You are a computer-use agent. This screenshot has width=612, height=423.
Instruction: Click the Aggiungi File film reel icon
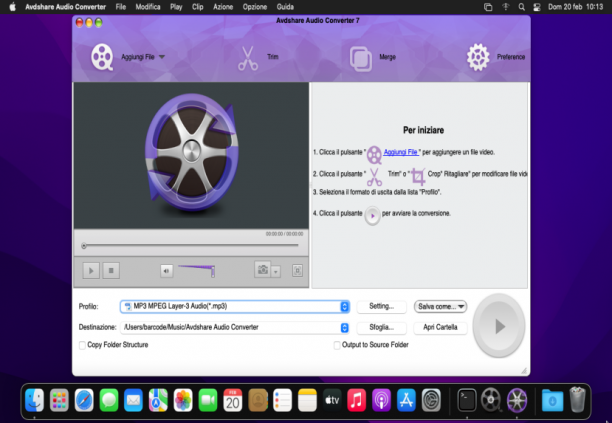point(102,57)
